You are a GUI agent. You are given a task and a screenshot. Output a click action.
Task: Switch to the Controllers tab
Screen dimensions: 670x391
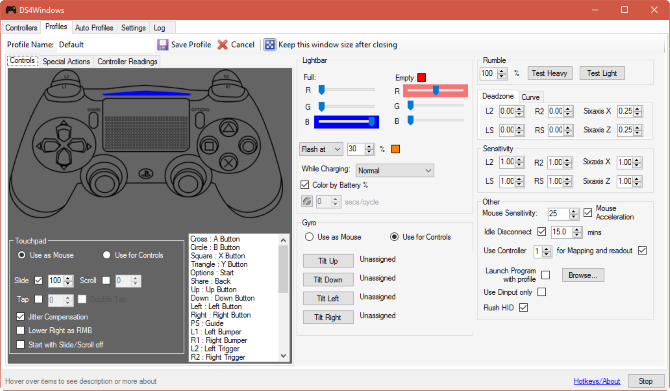coord(21,28)
